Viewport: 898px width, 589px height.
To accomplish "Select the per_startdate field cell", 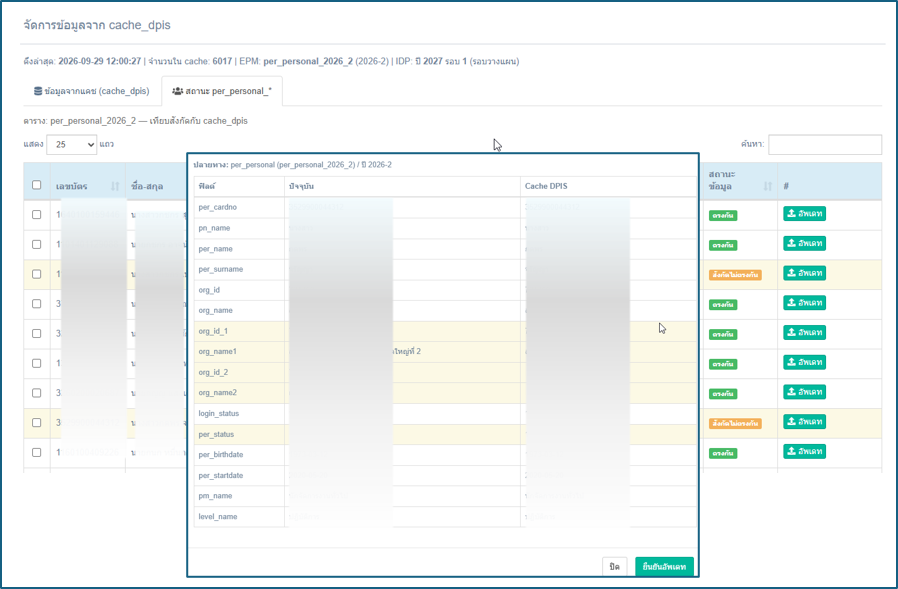I will coord(239,476).
